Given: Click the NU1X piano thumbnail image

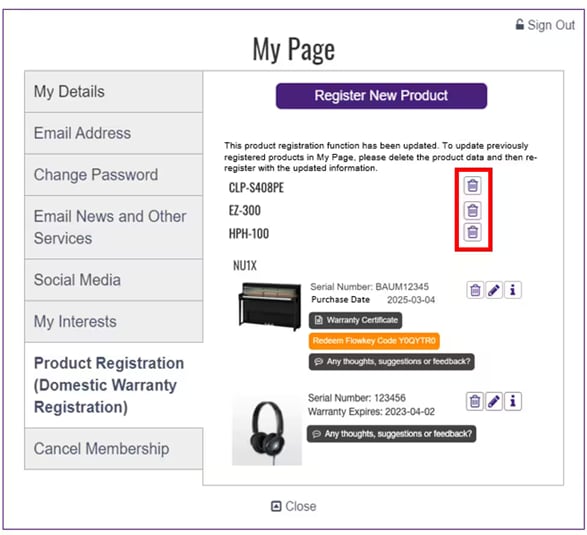Looking at the screenshot, I should coord(270,307).
